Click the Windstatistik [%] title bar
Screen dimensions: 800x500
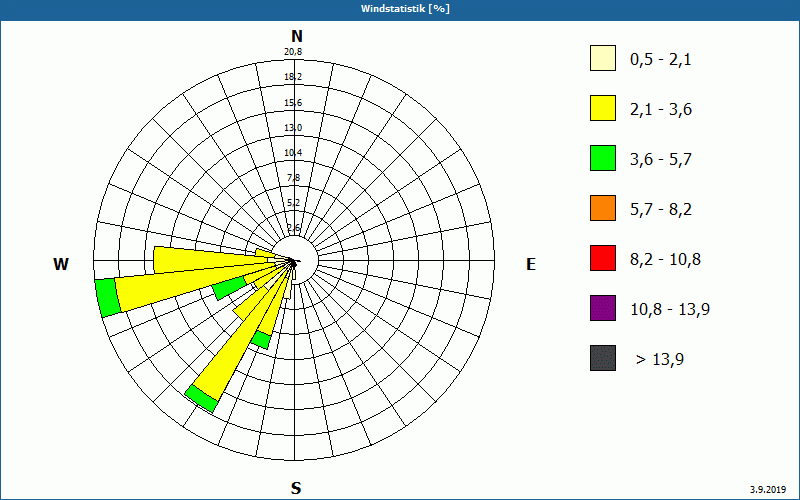(400, 10)
